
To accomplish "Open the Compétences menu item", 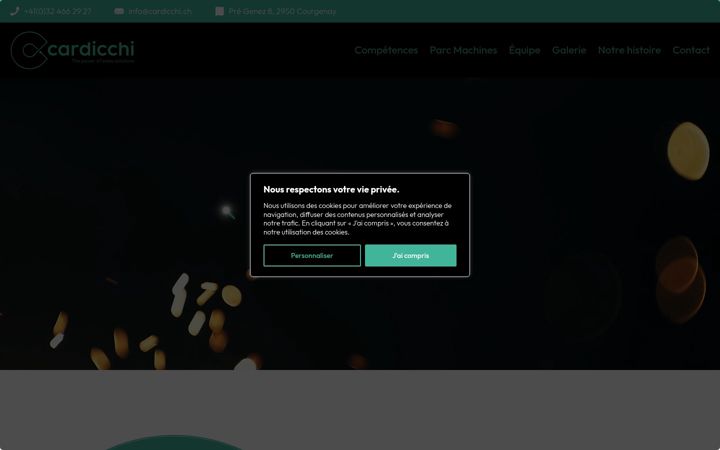I will [386, 50].
